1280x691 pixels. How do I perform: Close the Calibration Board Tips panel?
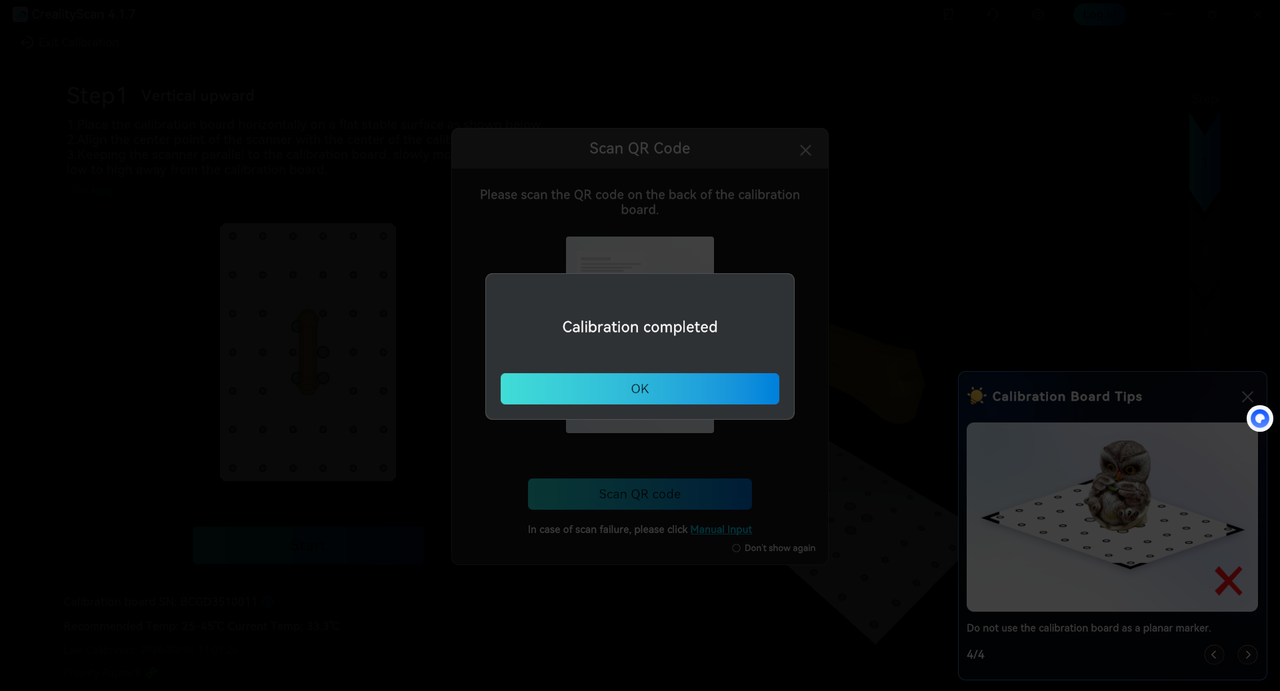(1247, 397)
